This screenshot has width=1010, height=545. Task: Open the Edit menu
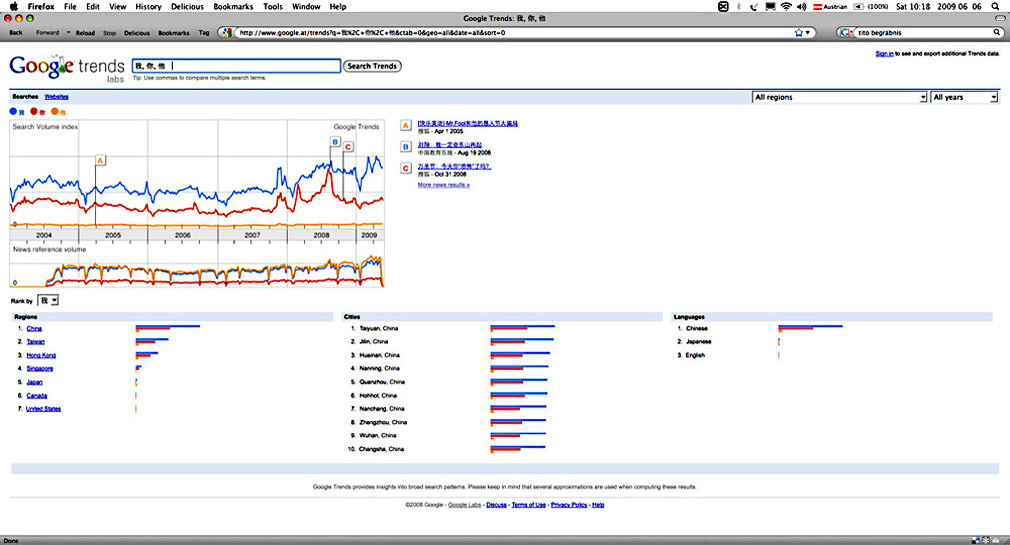(93, 6)
